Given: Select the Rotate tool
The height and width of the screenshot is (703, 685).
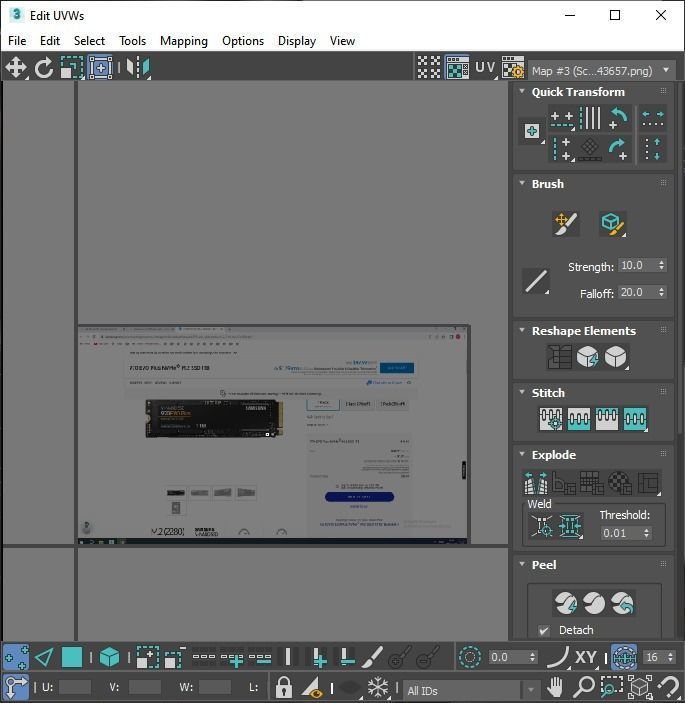Looking at the screenshot, I should click(43, 68).
